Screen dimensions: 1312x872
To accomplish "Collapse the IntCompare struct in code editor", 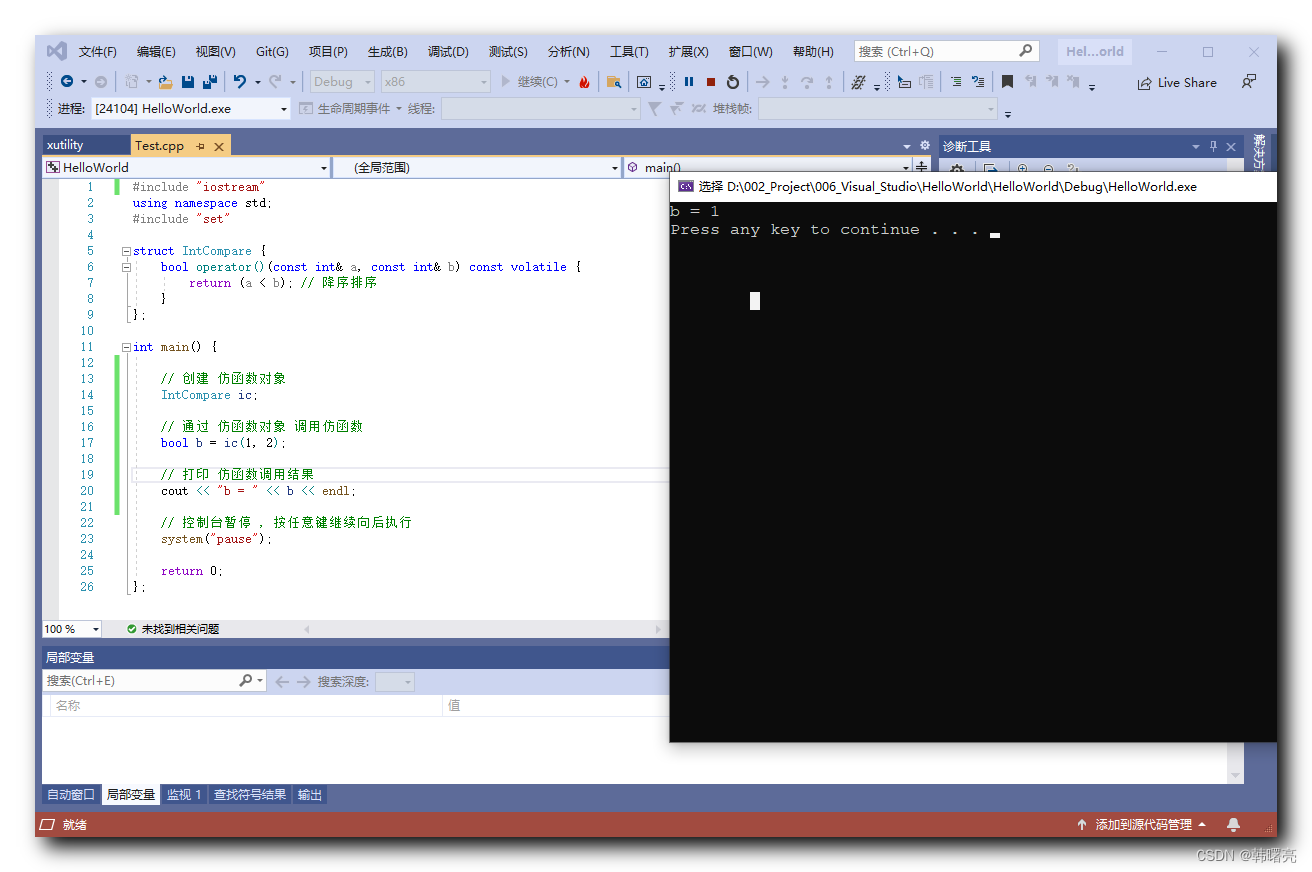I will [124, 250].
